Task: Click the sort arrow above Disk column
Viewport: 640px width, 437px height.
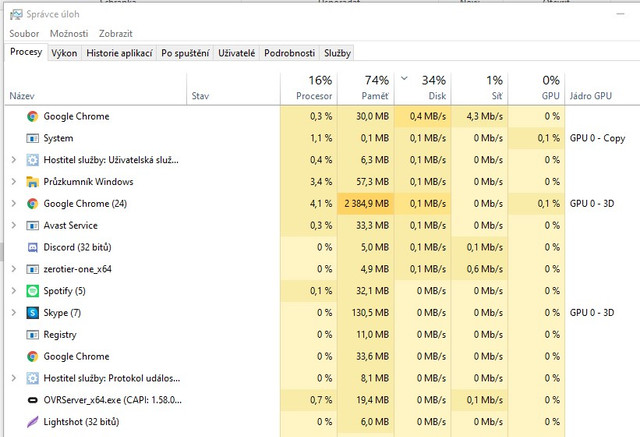Action: click(404, 78)
